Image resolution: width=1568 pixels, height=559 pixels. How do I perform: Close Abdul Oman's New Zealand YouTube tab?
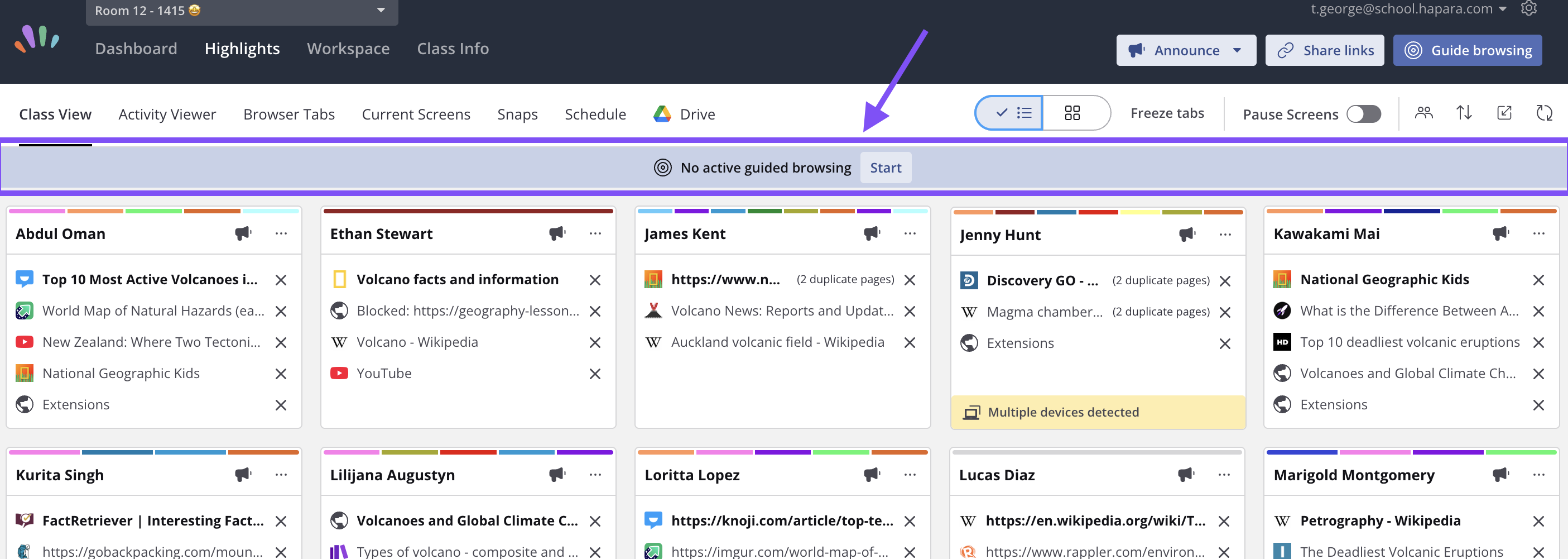[281, 343]
